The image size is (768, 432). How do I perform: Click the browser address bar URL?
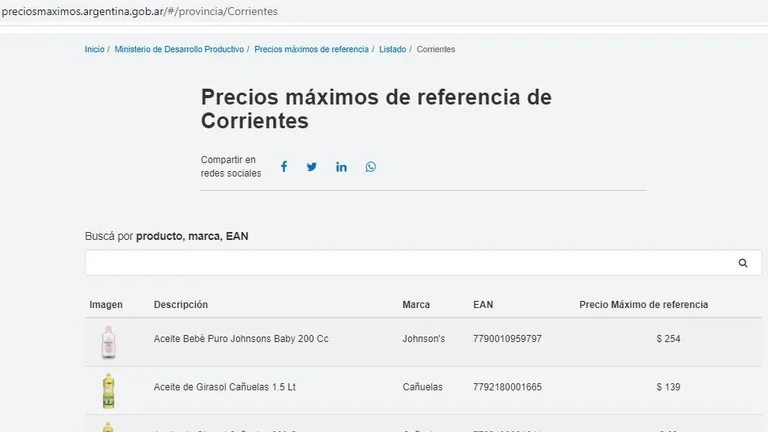pos(140,11)
